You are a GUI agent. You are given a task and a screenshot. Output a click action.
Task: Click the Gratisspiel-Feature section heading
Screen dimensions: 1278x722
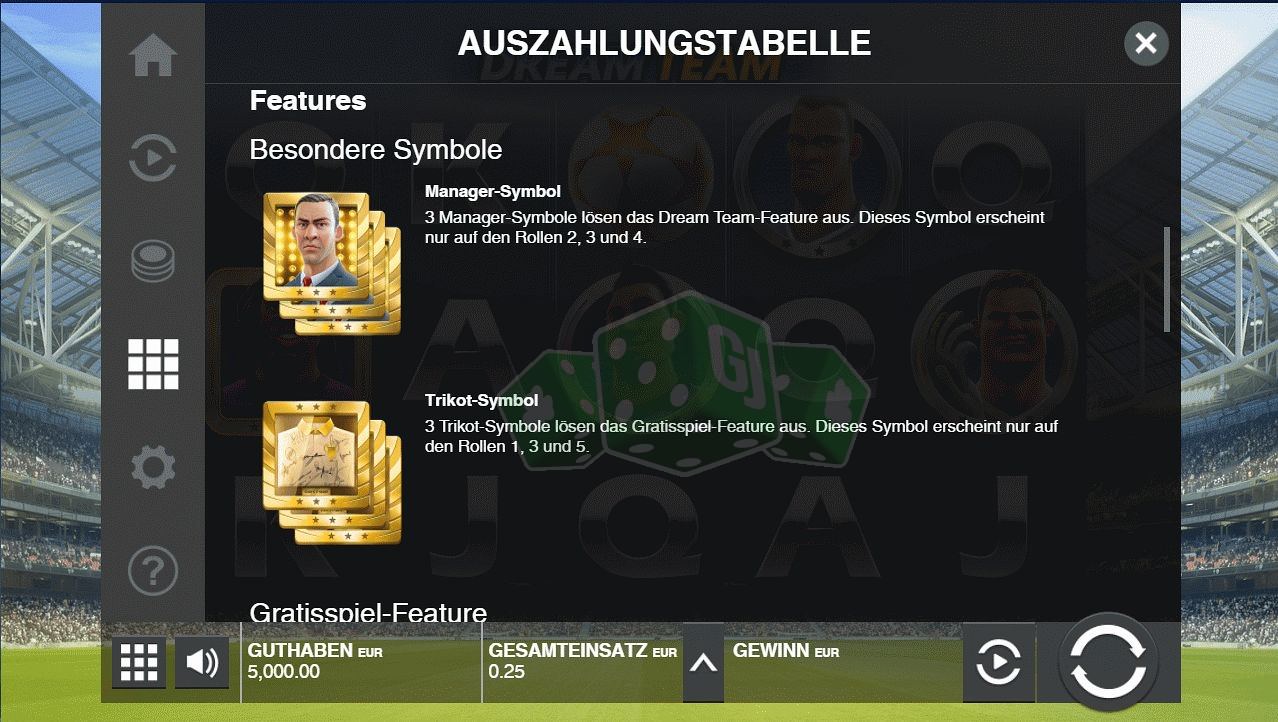[368, 612]
